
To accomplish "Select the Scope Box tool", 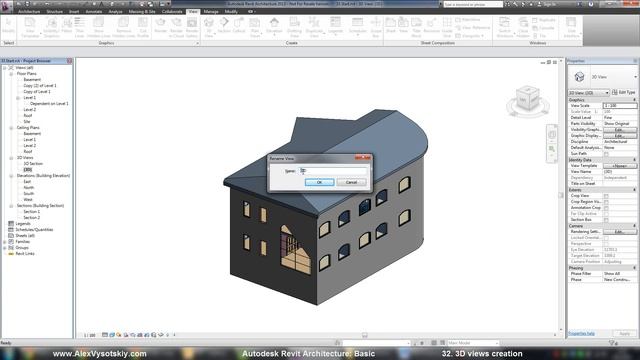I will point(376,28).
